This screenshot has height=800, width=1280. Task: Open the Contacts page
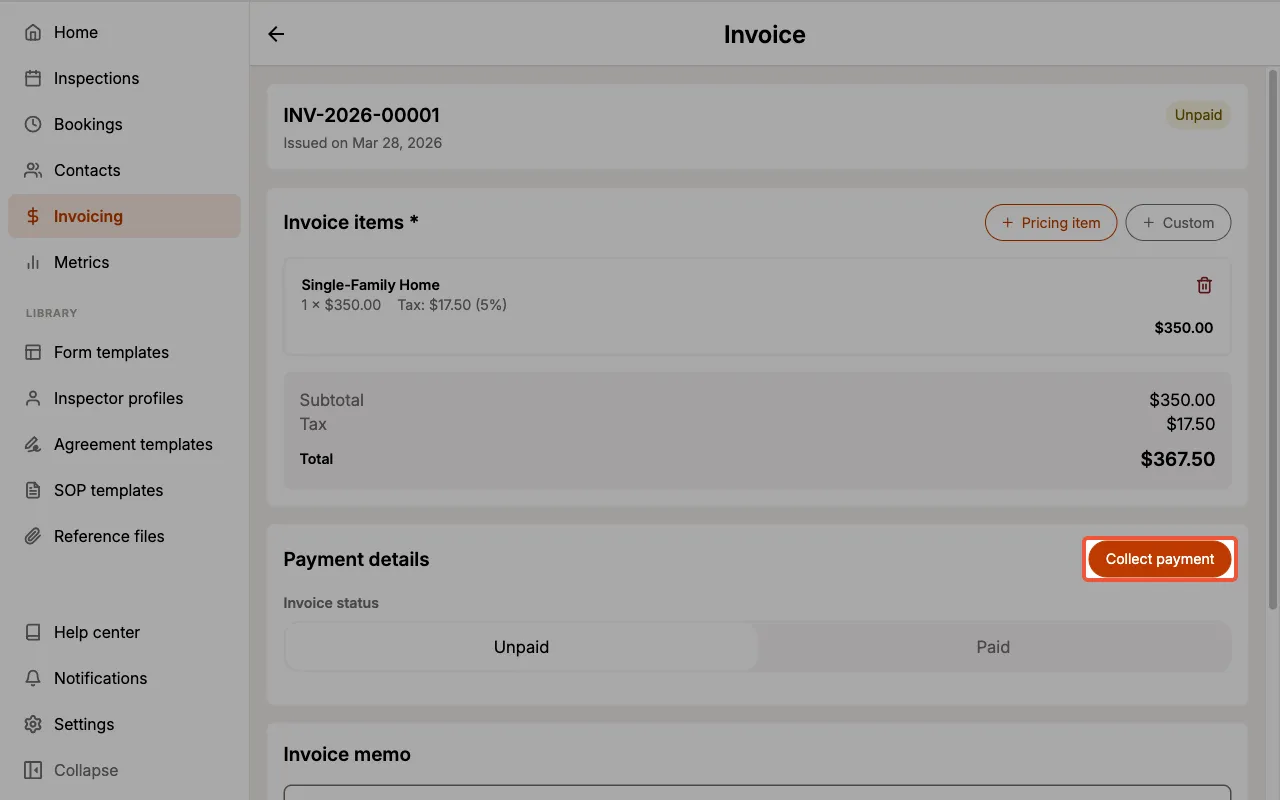[x=124, y=170]
